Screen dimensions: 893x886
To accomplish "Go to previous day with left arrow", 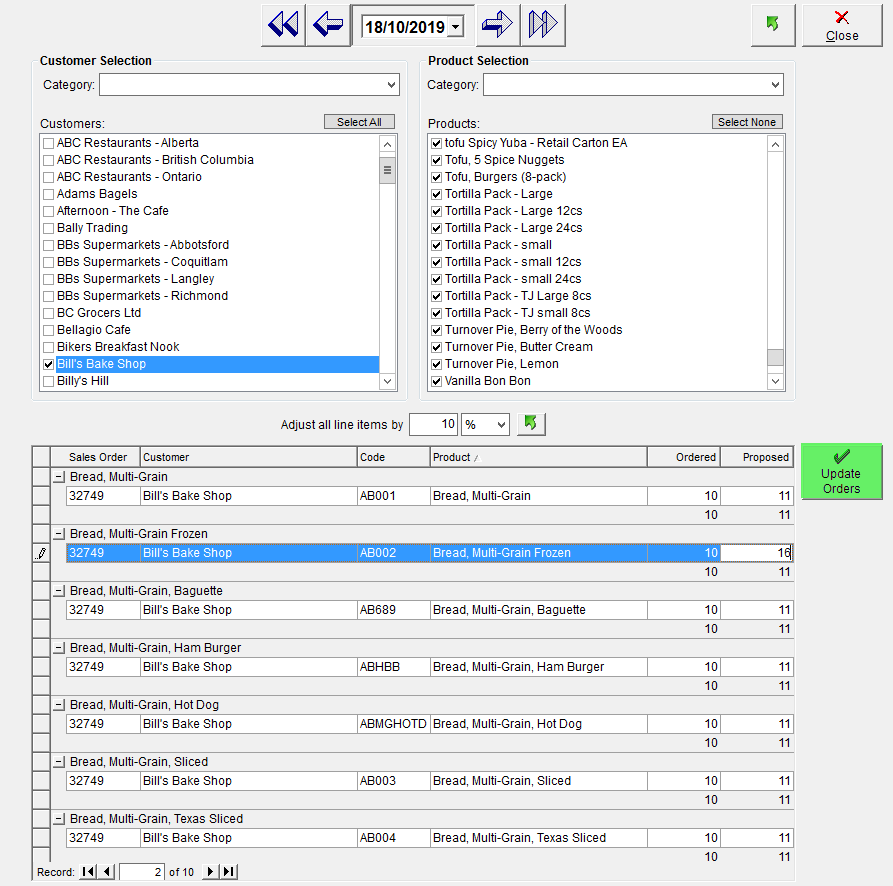I will (328, 25).
